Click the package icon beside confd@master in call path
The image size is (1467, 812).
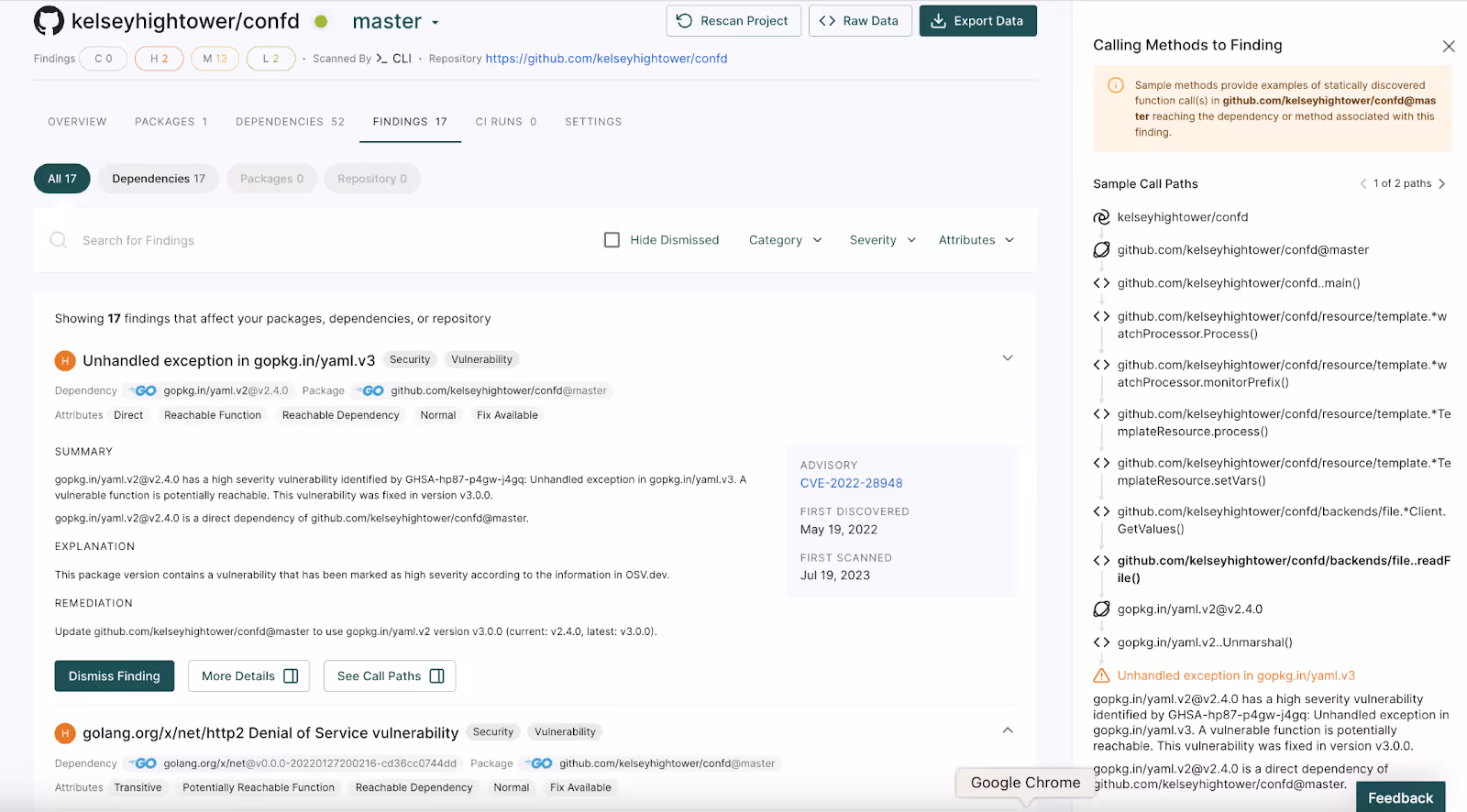click(1101, 250)
